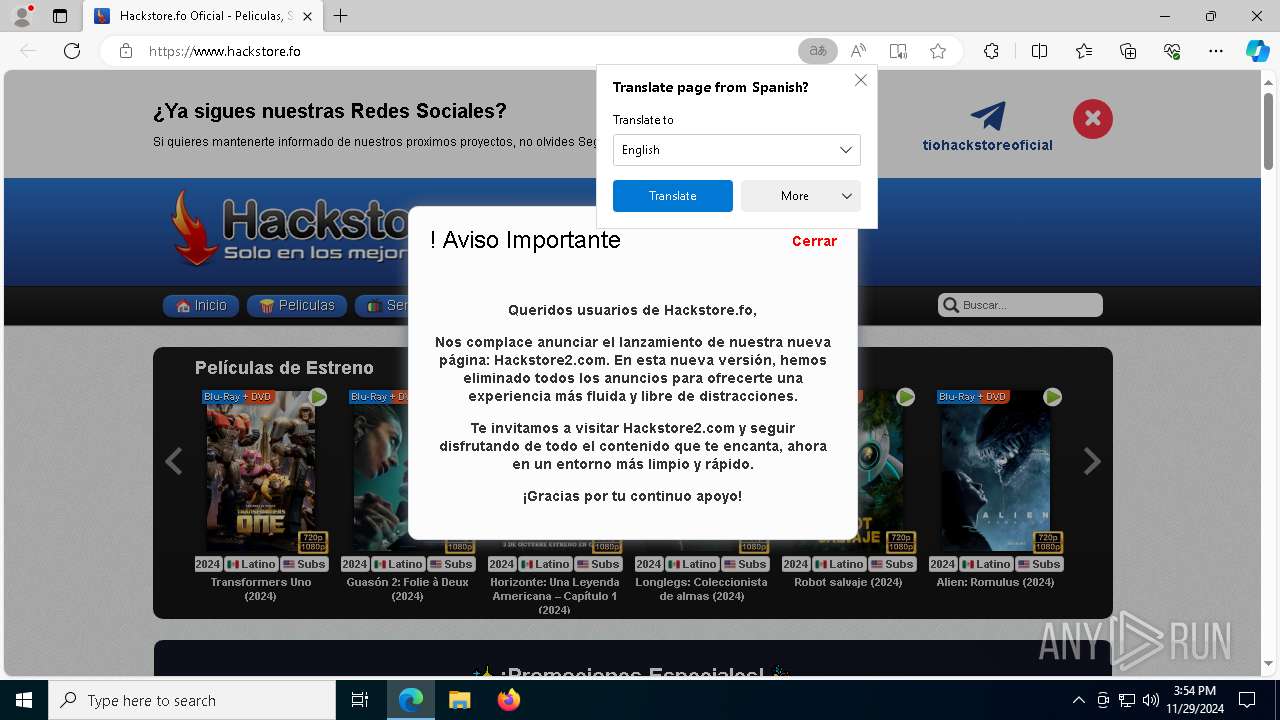Click Transformers Uno (2024) title

pyautogui.click(x=261, y=589)
